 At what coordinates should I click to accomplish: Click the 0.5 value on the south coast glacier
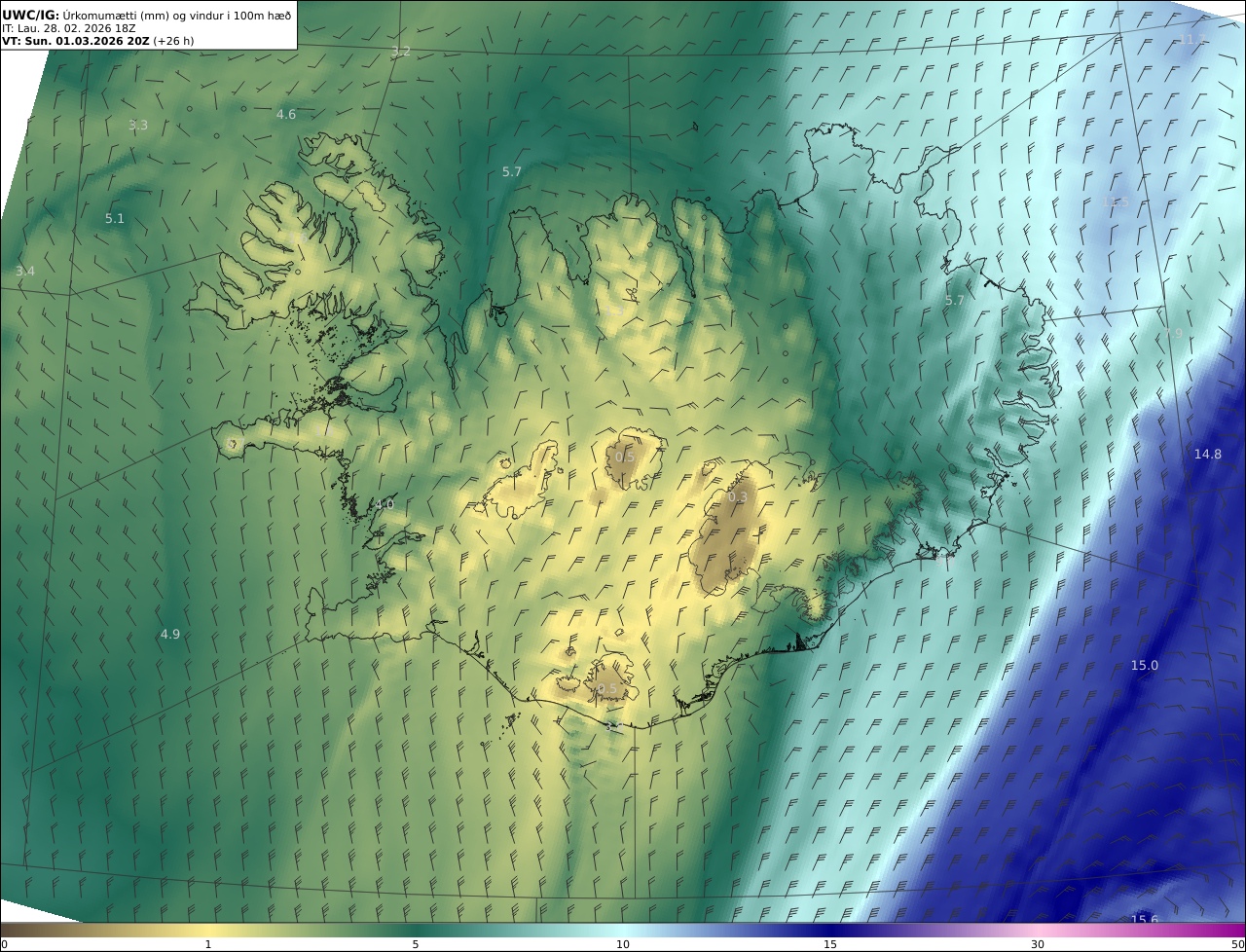606,689
